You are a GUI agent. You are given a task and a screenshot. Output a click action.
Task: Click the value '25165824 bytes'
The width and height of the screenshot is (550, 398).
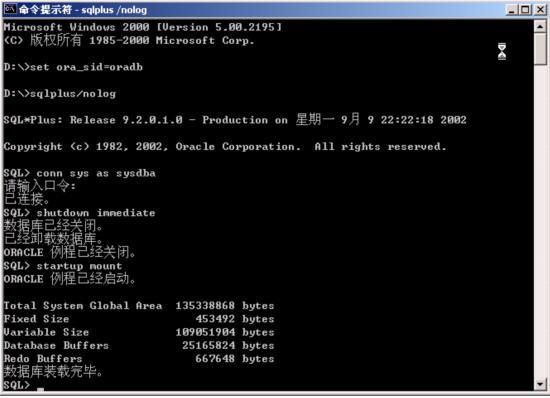[x=228, y=345]
